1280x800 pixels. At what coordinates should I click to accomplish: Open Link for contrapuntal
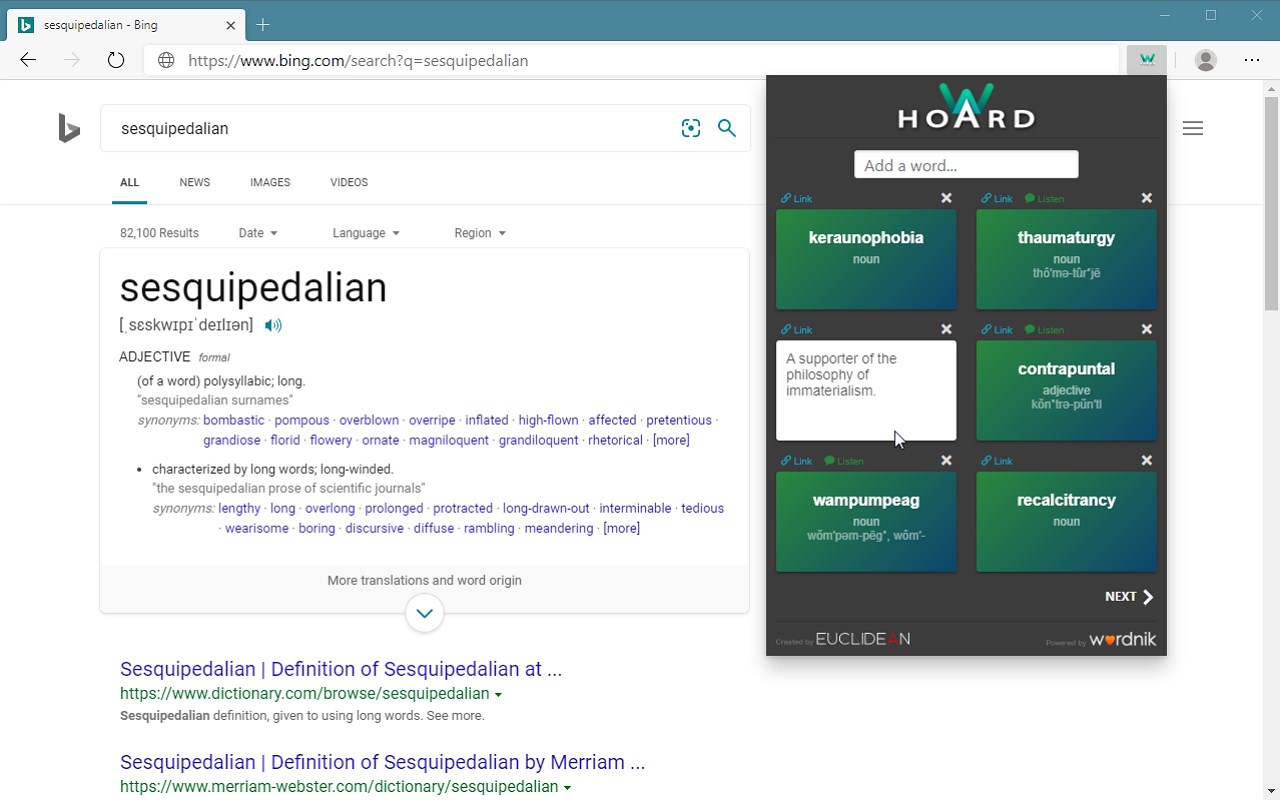[997, 330]
